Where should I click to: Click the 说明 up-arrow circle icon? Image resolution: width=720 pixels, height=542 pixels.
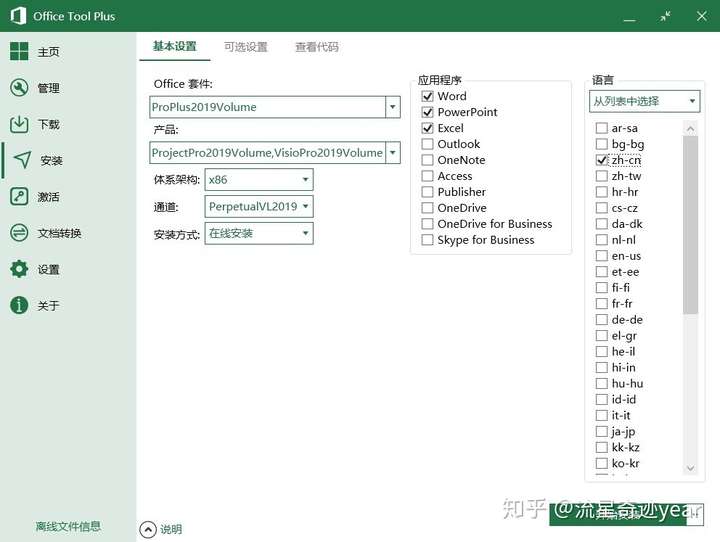point(148,529)
